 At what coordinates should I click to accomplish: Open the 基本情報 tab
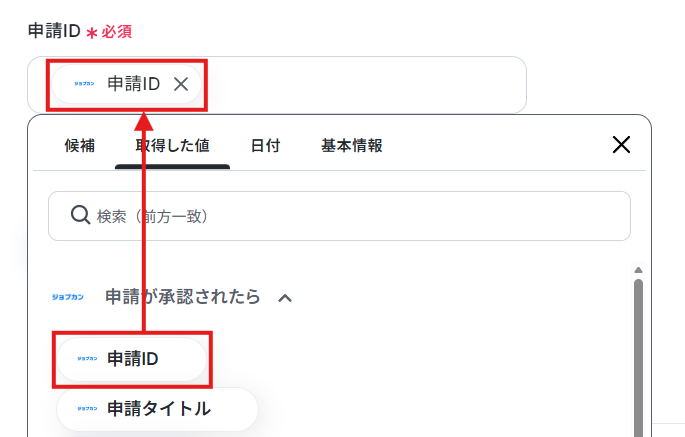(352, 146)
